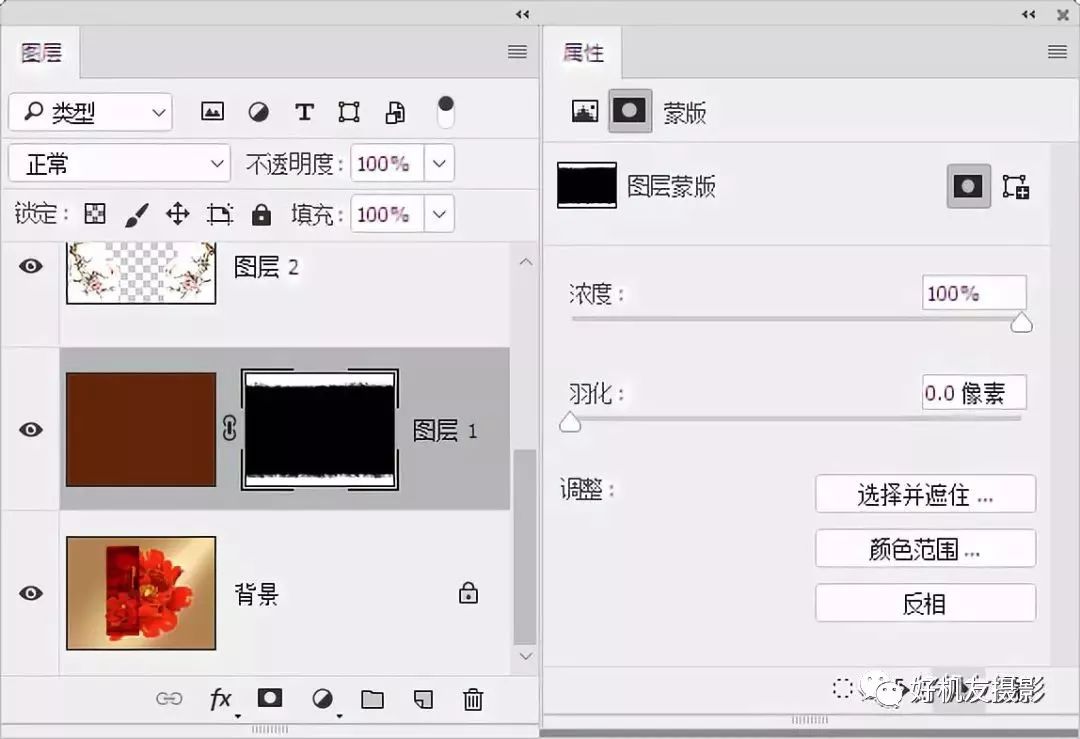Select the Add layer mask icon
This screenshot has height=739, width=1080.
click(x=270, y=699)
